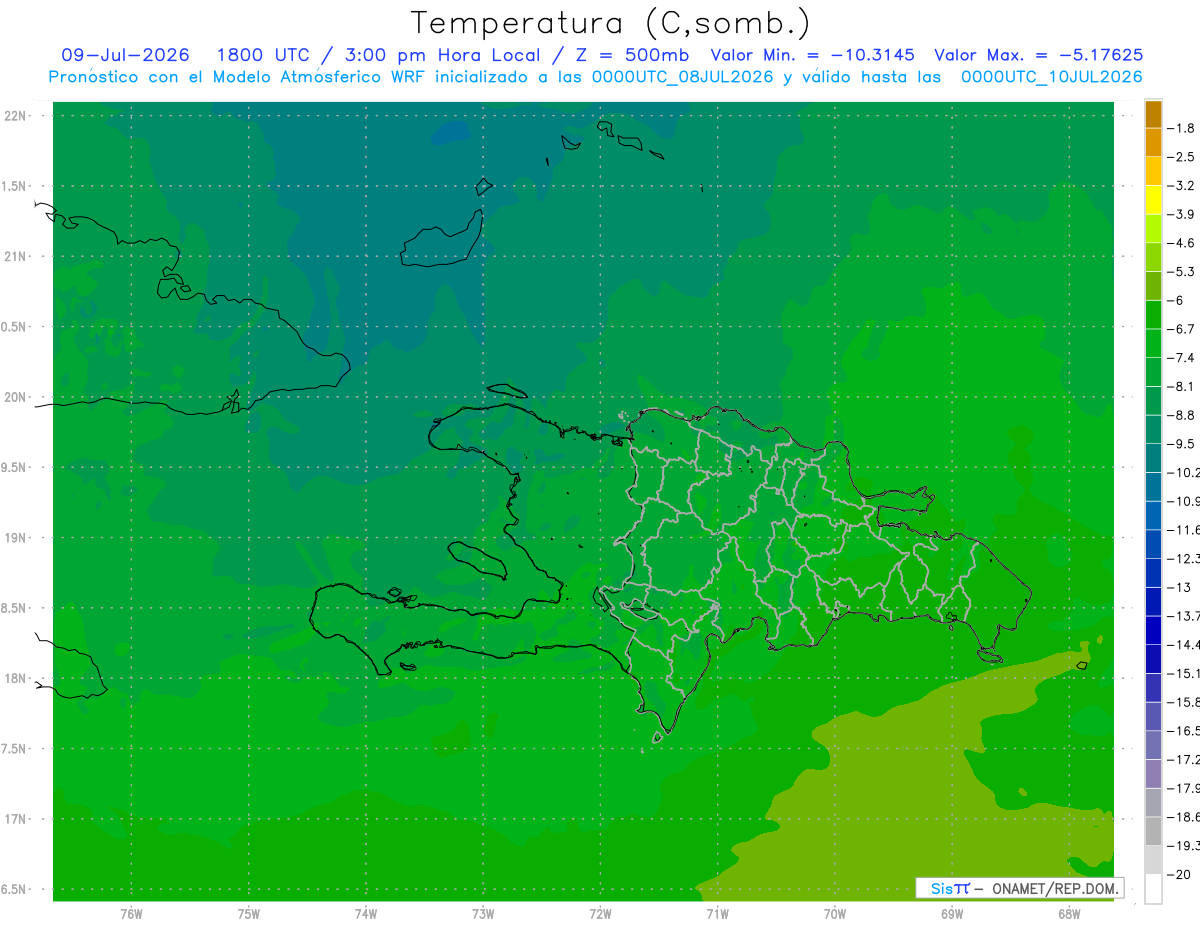Click the "70W" longitude axis label

835,914
